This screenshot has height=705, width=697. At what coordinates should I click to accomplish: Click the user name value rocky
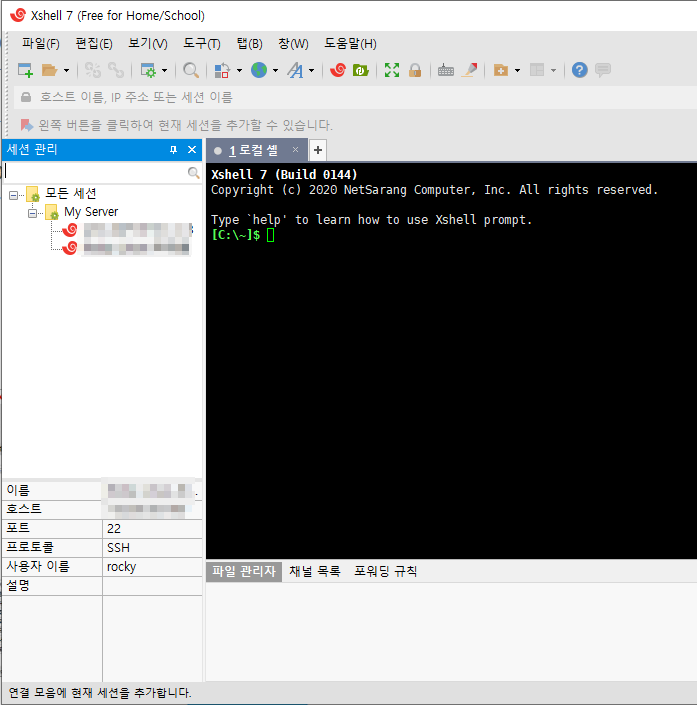[121, 567]
